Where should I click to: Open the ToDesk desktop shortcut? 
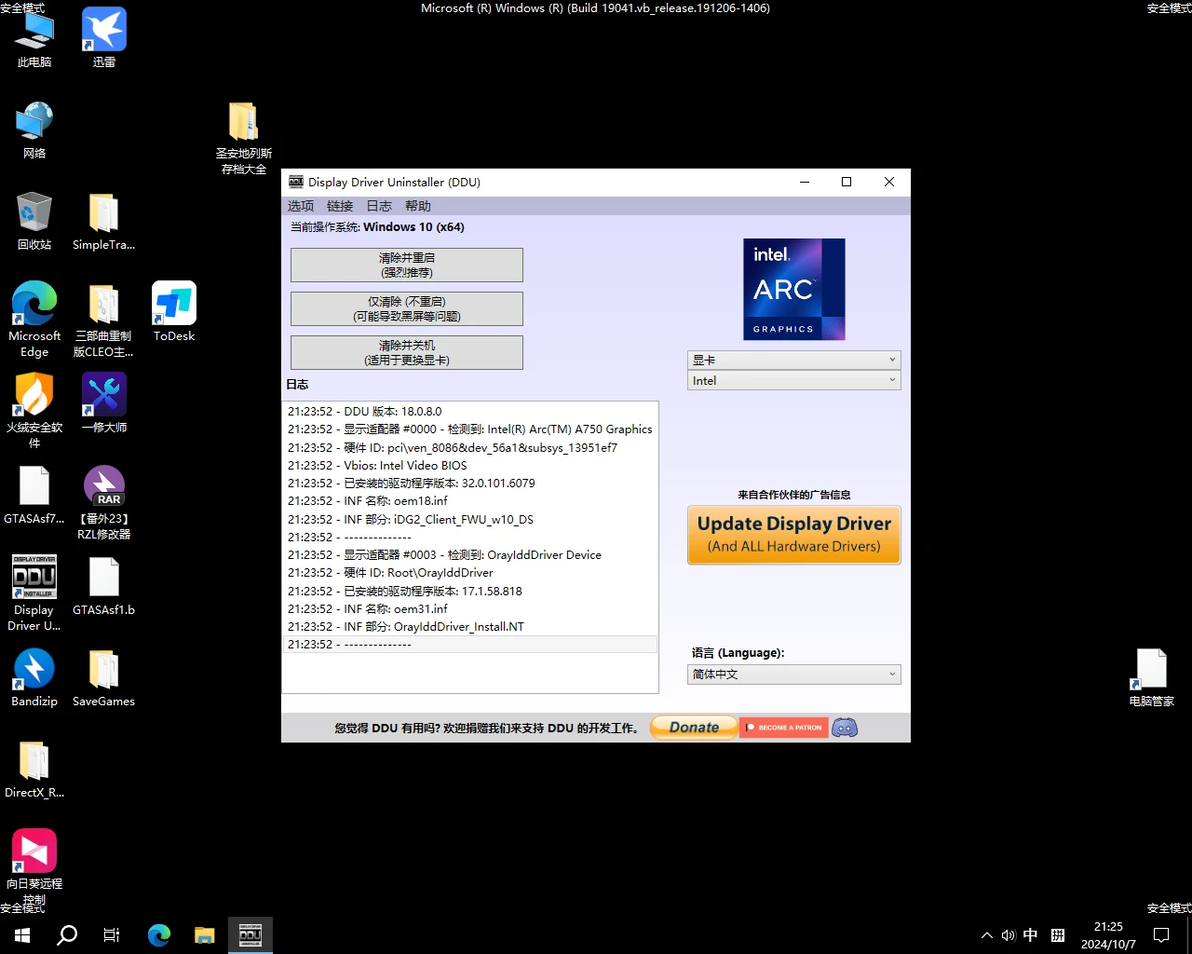tap(174, 312)
